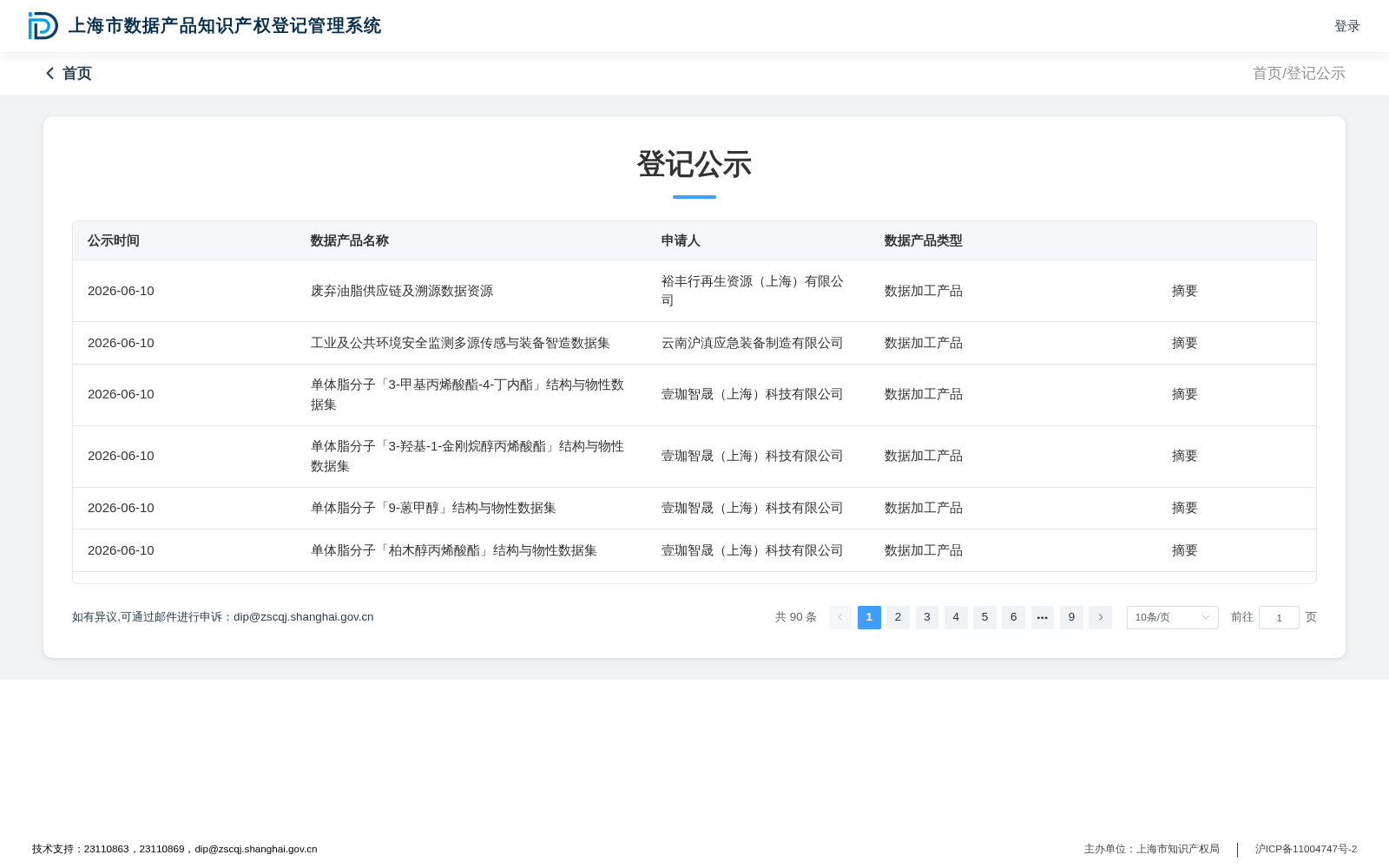Select page 4 in pagination
The height and width of the screenshot is (868, 1389).
[956, 617]
